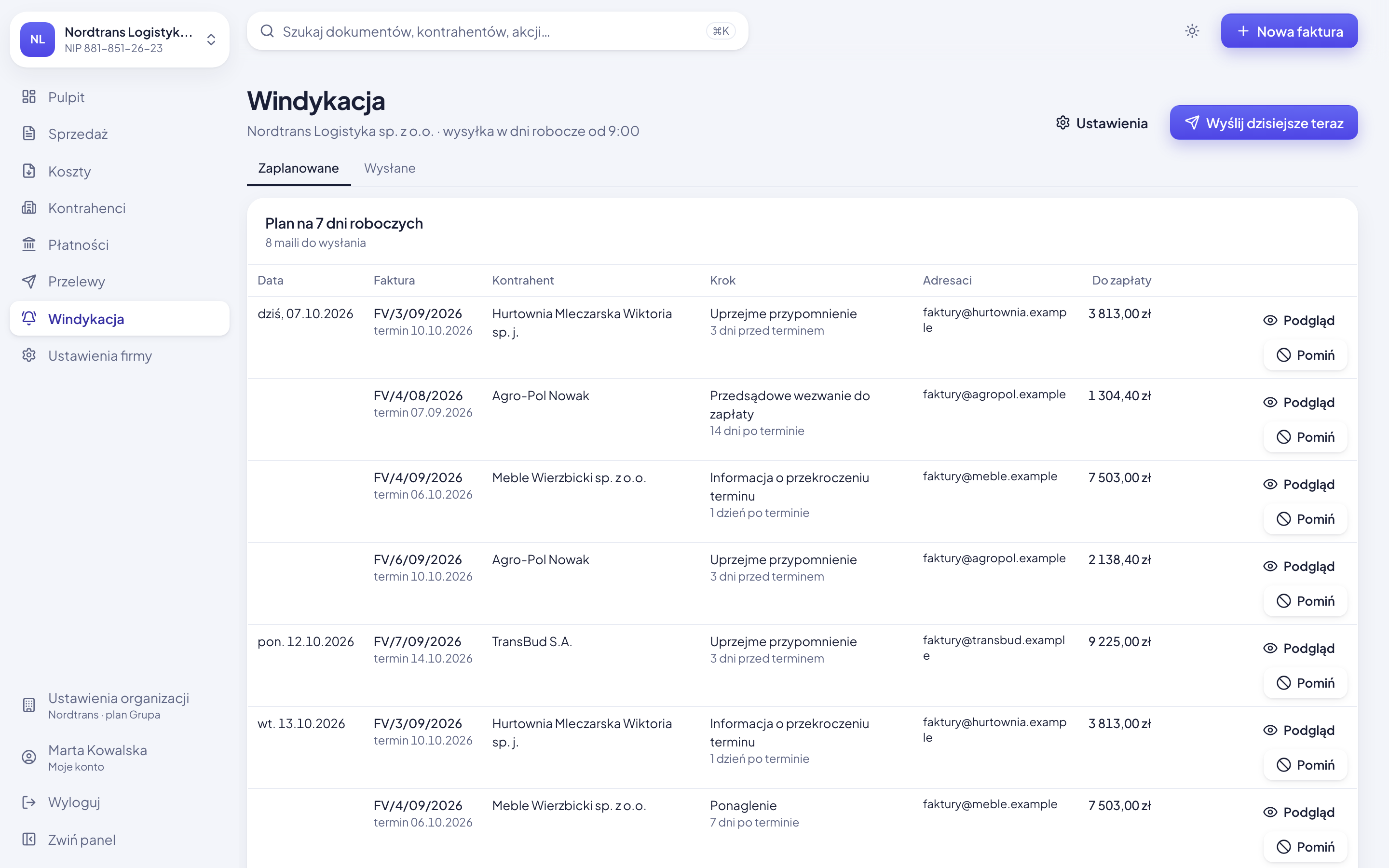
Task: Click the Wyloguj logout icon
Action: (29, 802)
